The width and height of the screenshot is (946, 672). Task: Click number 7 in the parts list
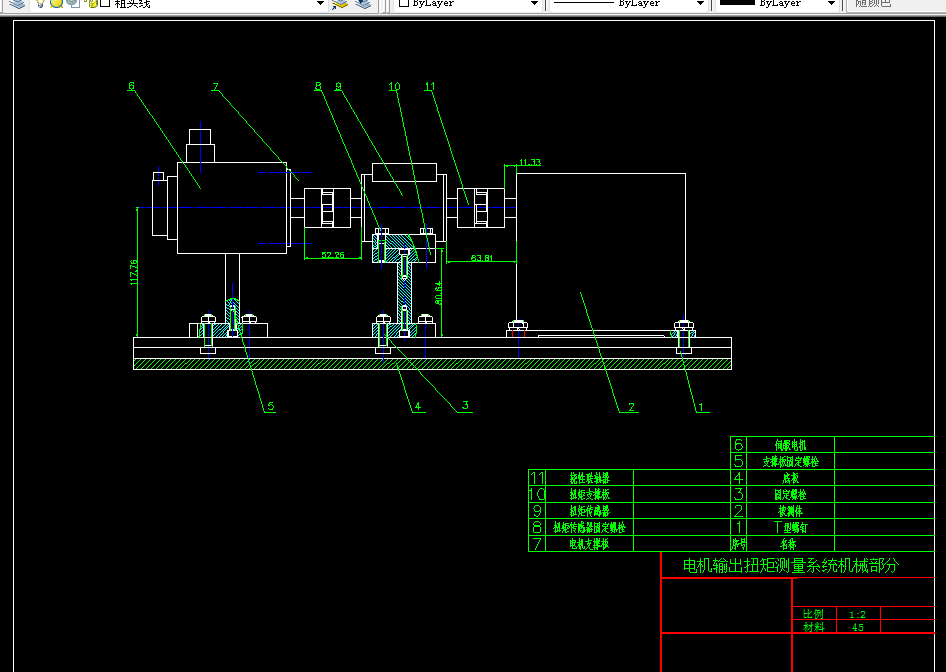(x=537, y=544)
